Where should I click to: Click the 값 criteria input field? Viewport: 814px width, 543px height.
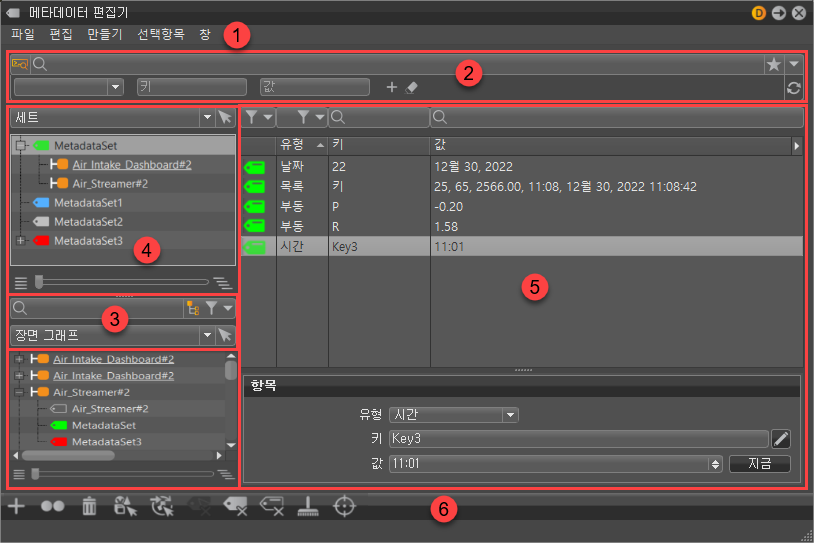[x=315, y=87]
